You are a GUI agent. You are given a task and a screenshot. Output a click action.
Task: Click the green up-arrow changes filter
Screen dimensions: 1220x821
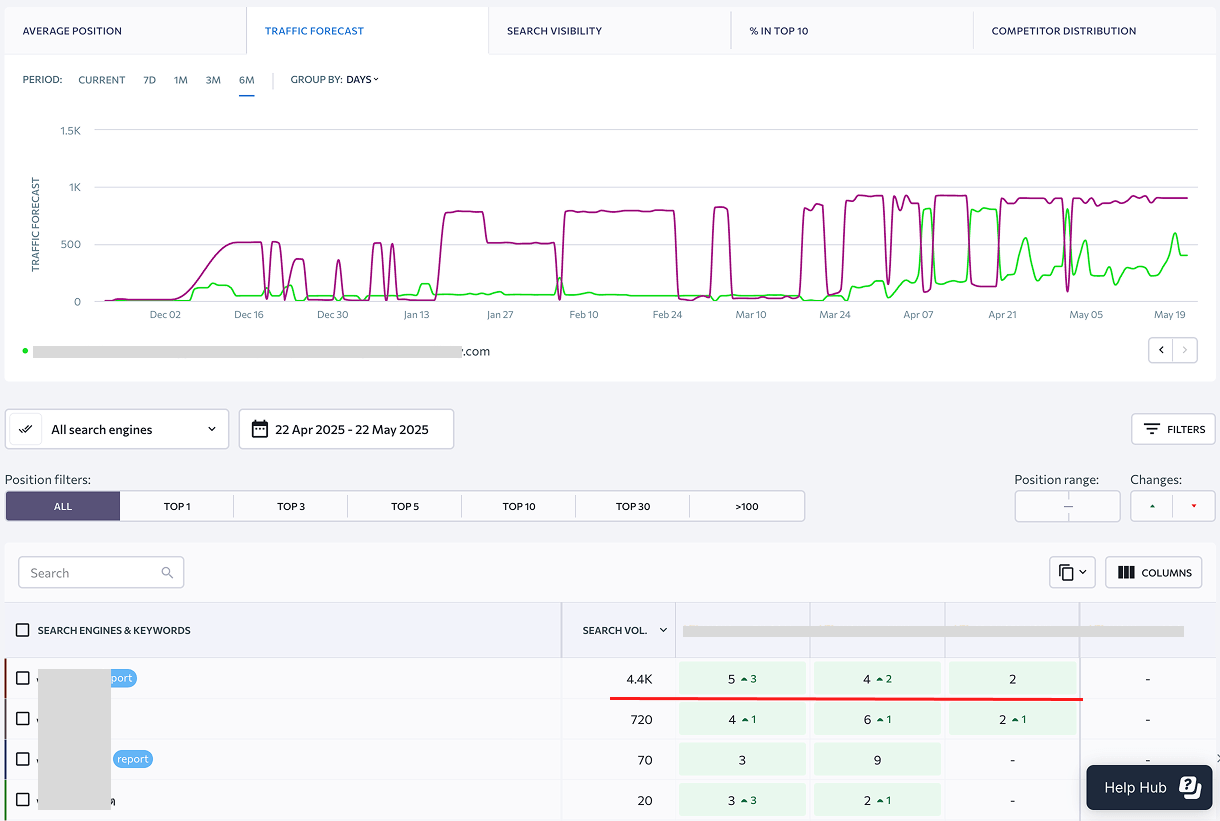tap(1152, 506)
